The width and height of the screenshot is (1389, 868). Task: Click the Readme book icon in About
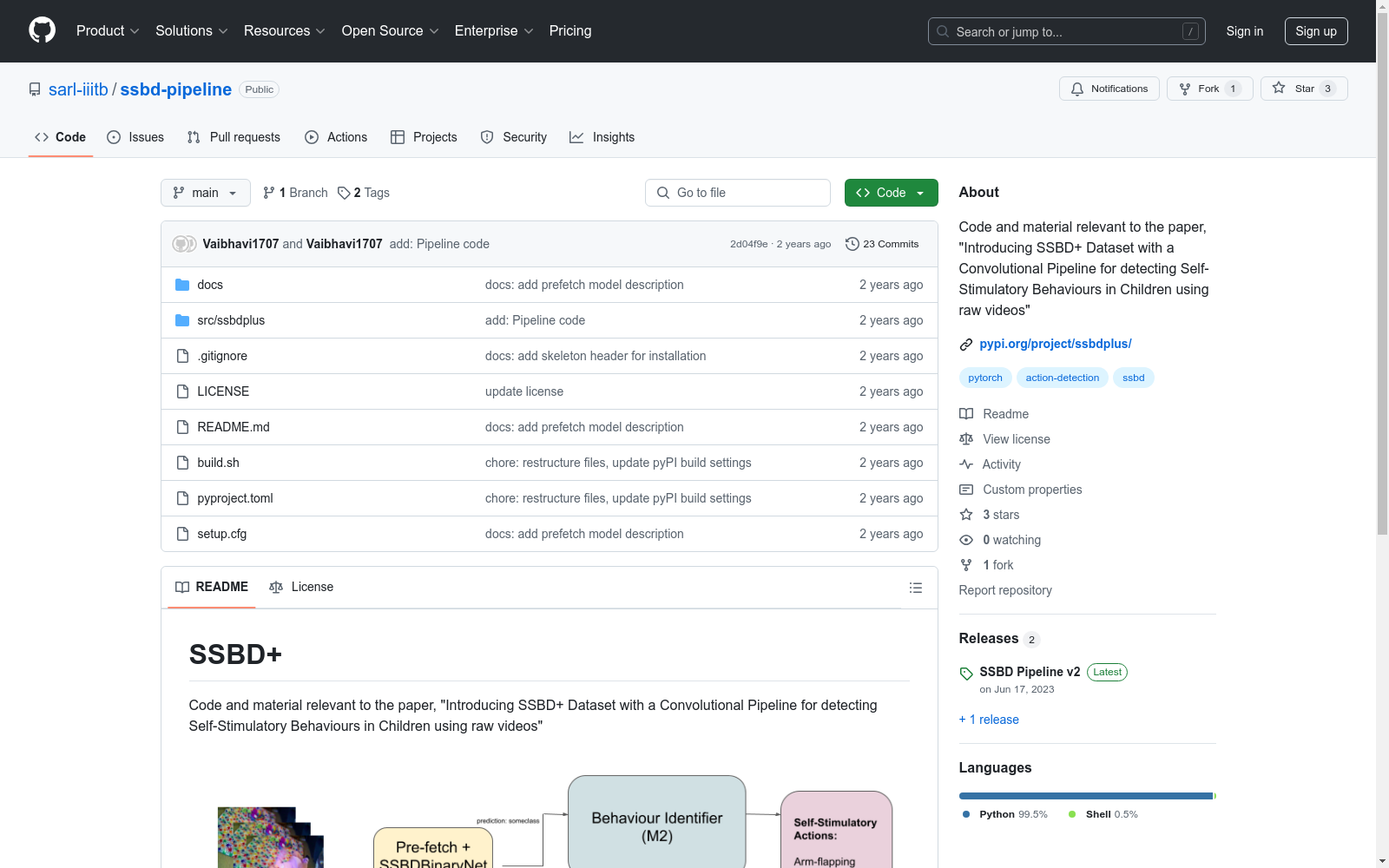[966, 414]
